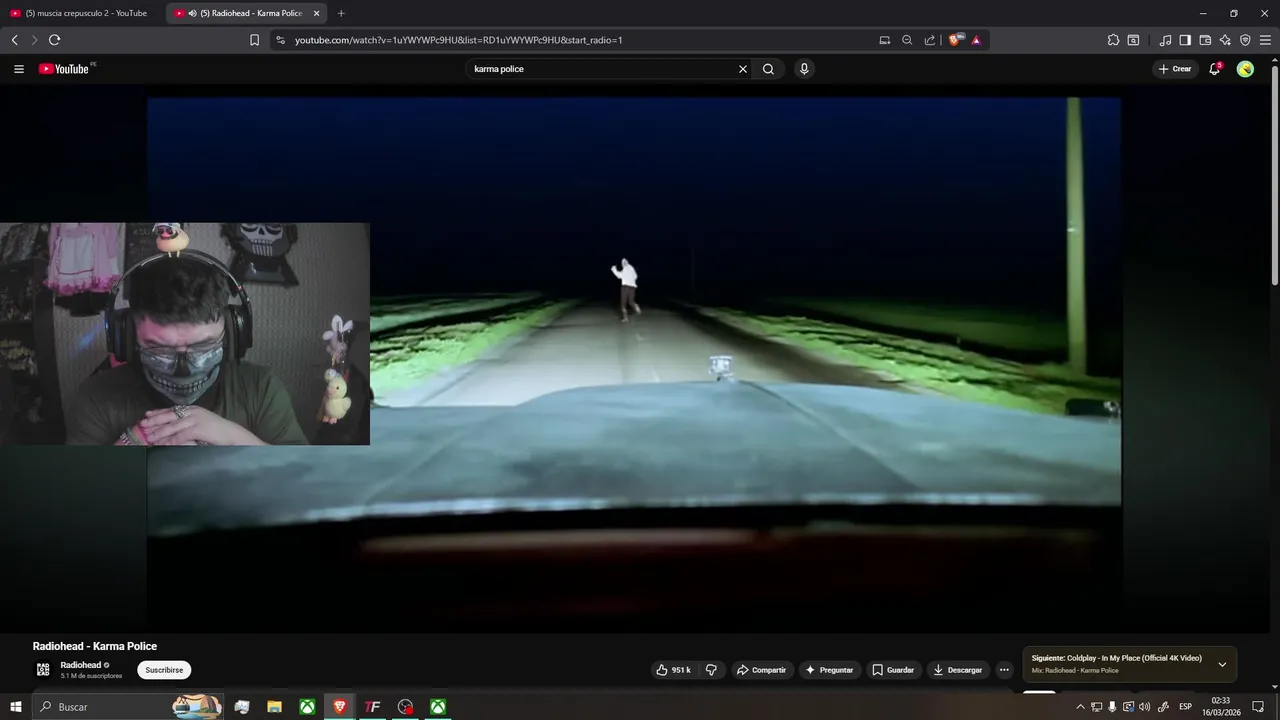Close the Radiohead - Karma Police tab
Viewport: 1280px width, 720px height.
click(317, 13)
